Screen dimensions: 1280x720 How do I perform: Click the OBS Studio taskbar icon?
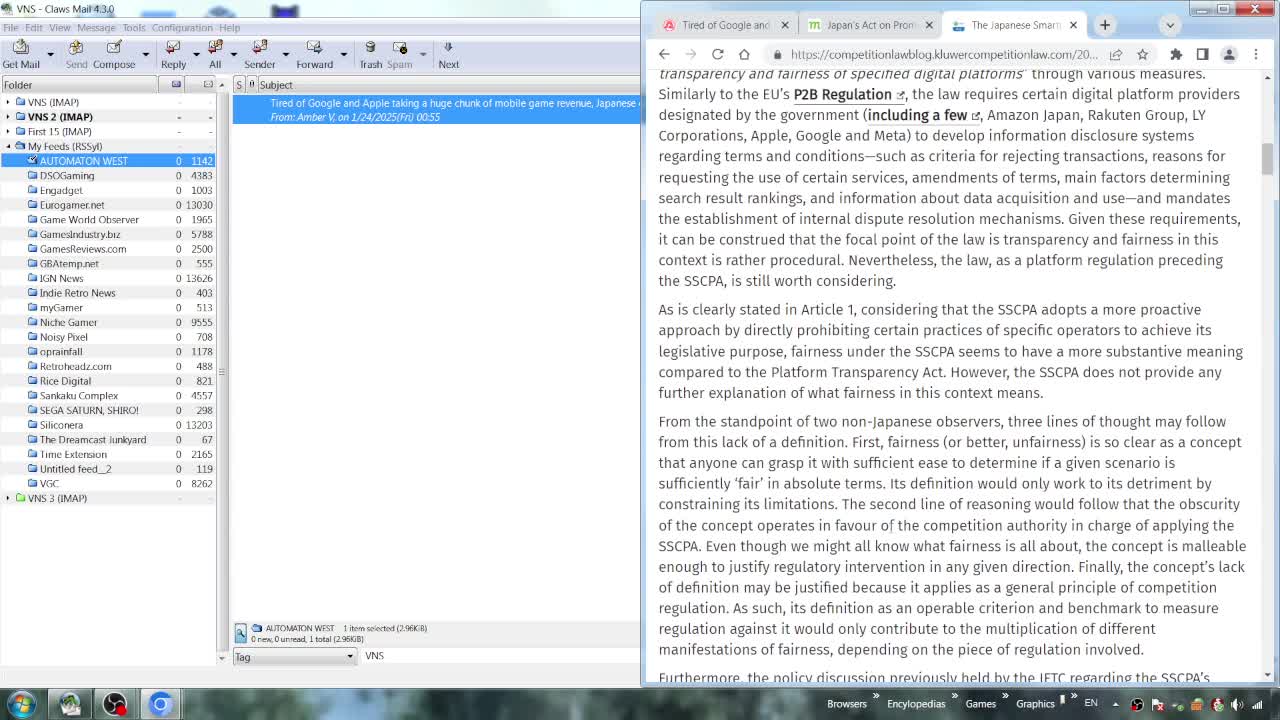tap(115, 704)
